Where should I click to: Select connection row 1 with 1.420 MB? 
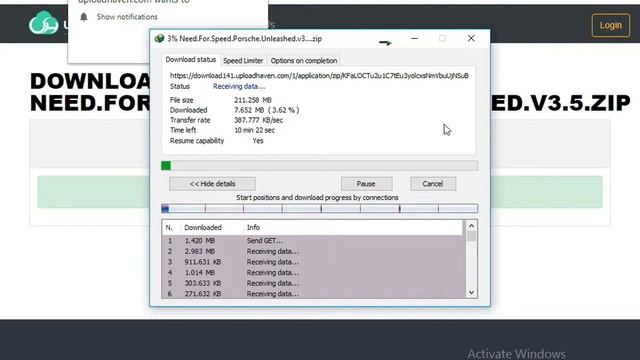coord(313,241)
